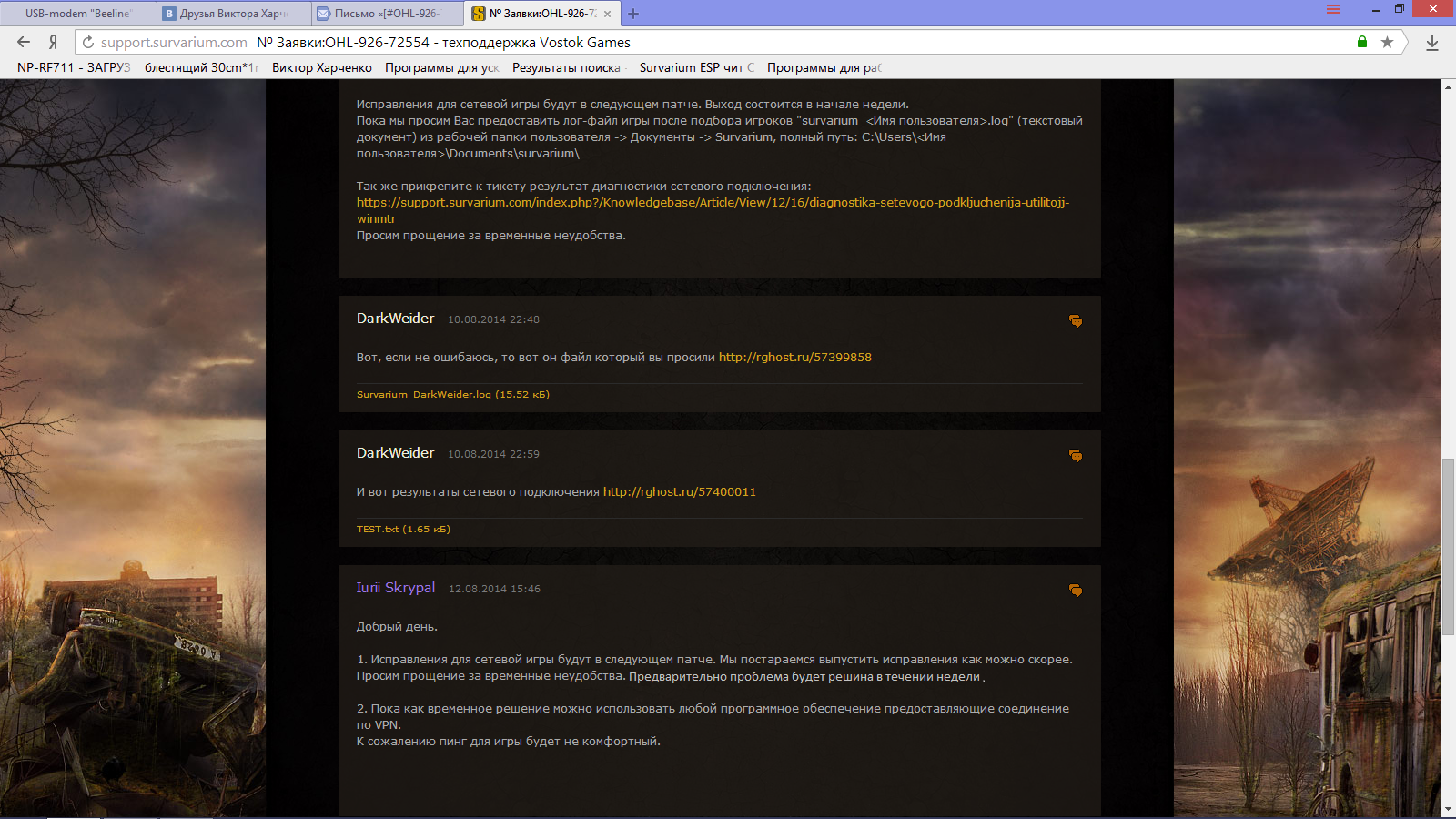Open the Виктор Харченко bookmark
The width and height of the screenshot is (1456, 819).
click(322, 67)
